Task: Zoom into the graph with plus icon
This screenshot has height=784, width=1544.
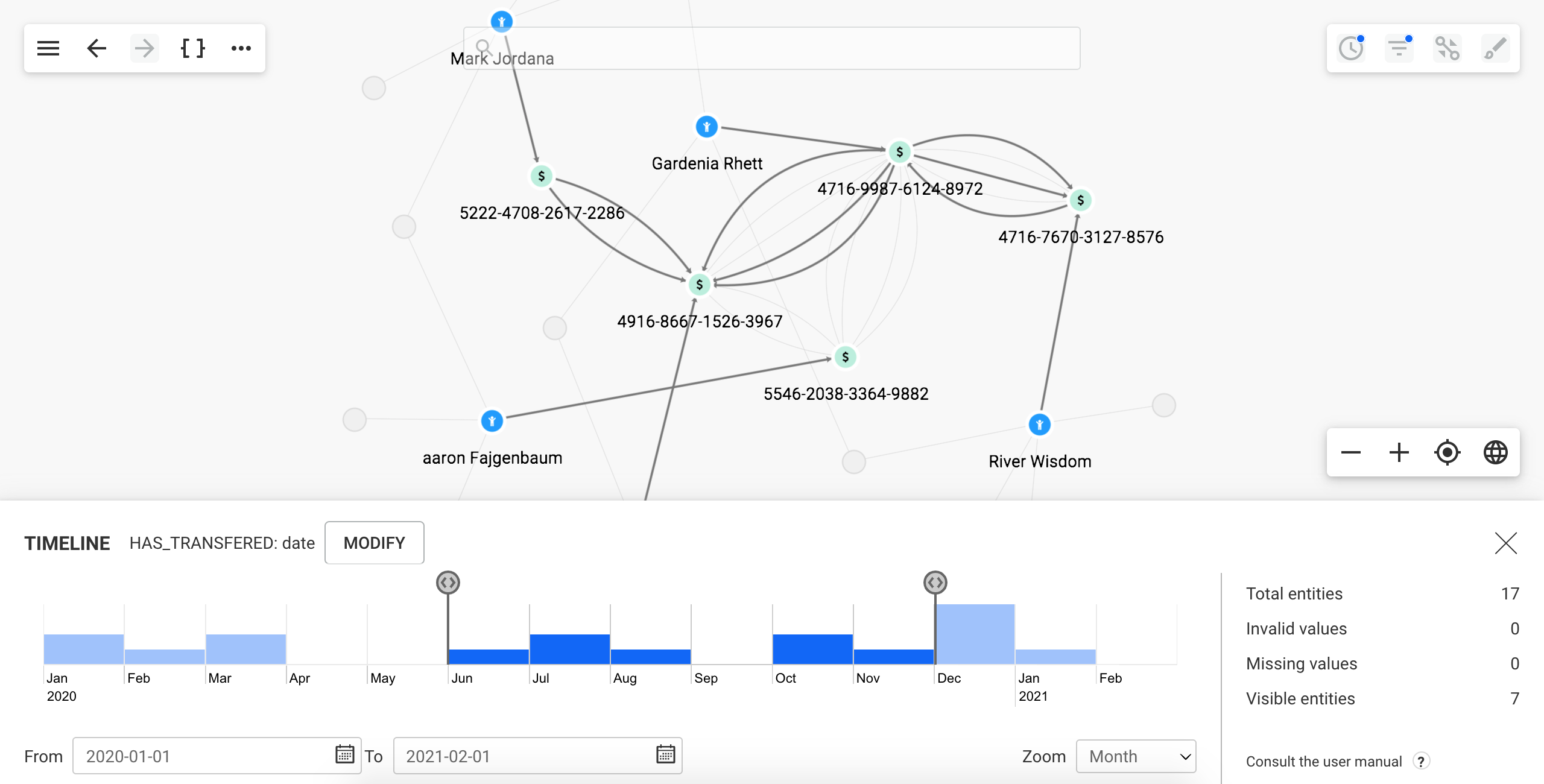Action: 1399,452
